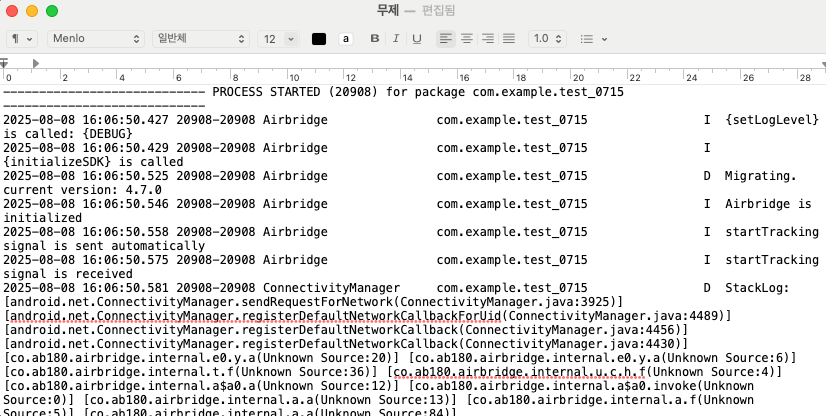Viewport: 826px width, 416px height.
Task: Click '{setLogLevel}' at end of first log line
Action: click(x=772, y=120)
